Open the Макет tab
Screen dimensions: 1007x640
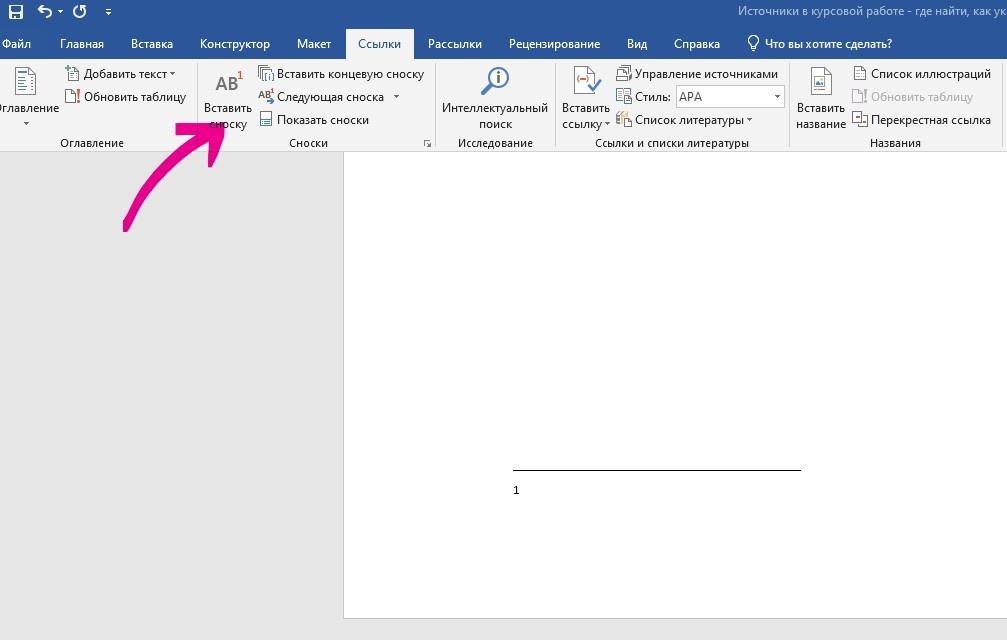tap(313, 44)
